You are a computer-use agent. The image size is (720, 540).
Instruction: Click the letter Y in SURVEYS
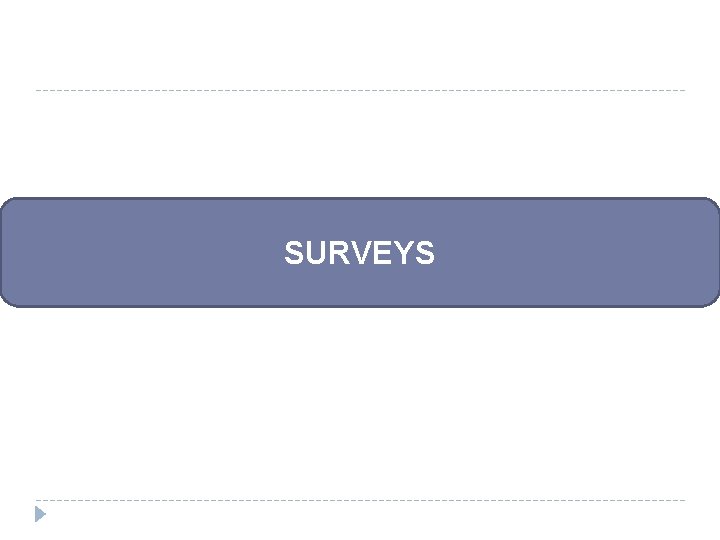coord(402,253)
